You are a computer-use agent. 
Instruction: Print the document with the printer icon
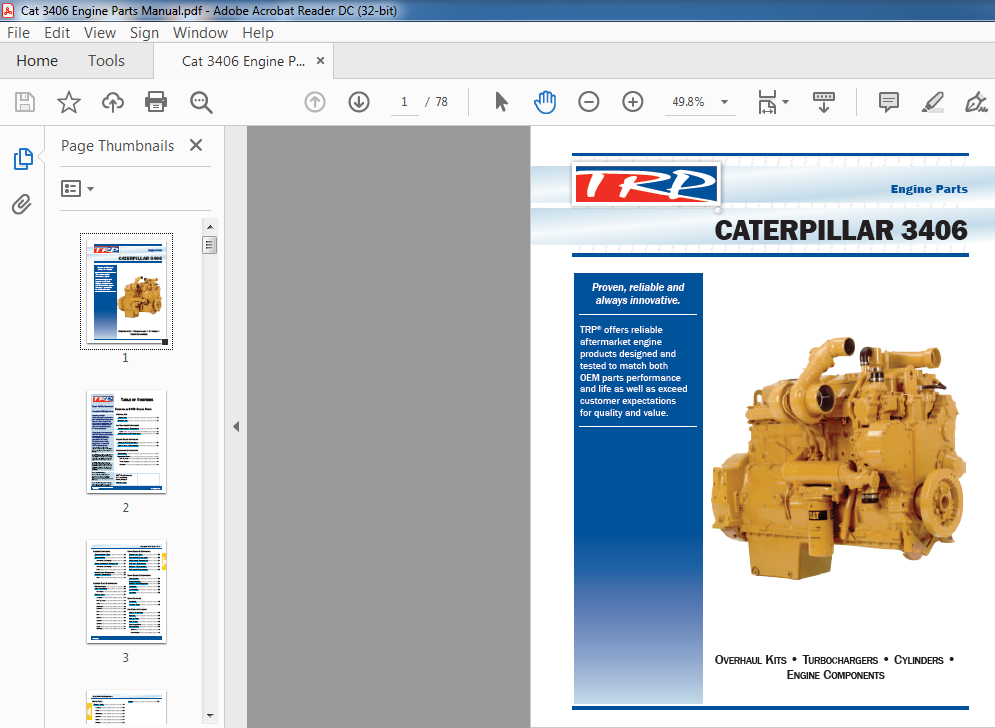tap(156, 102)
